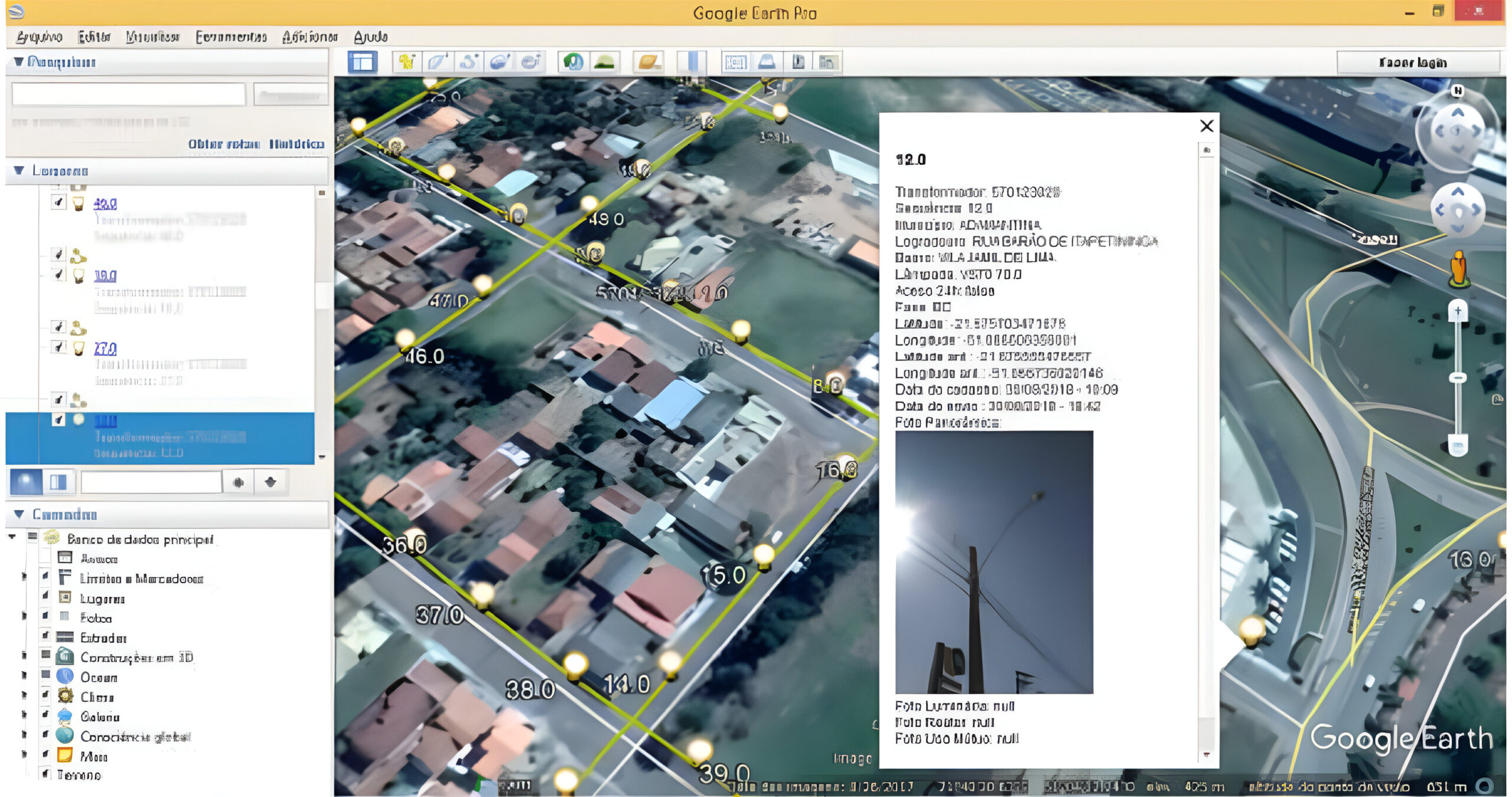Collapse the Pesquisar search panel
This screenshot has width=1512, height=797.
[18, 61]
